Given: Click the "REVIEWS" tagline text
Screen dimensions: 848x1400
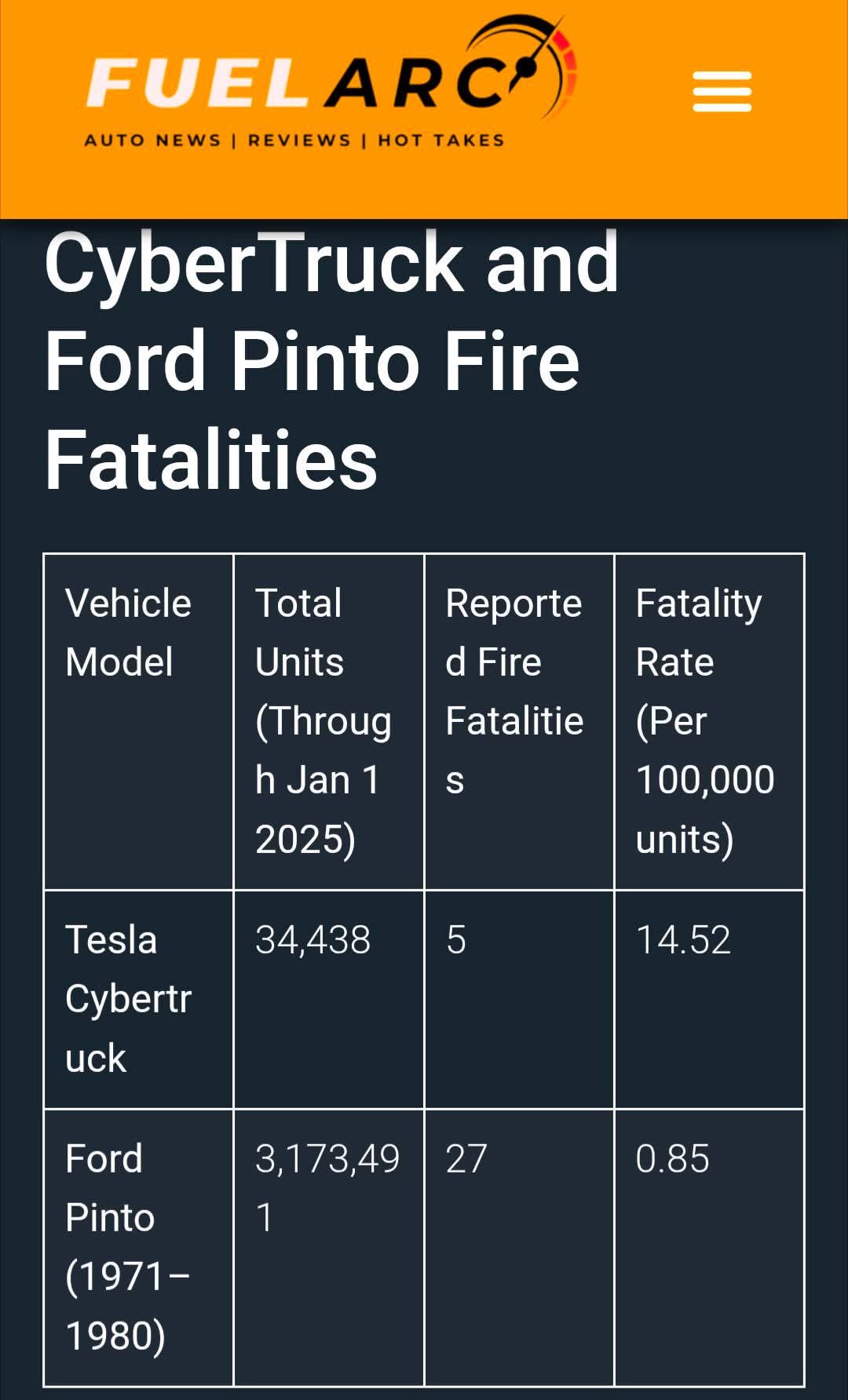Looking at the screenshot, I should pos(299,140).
